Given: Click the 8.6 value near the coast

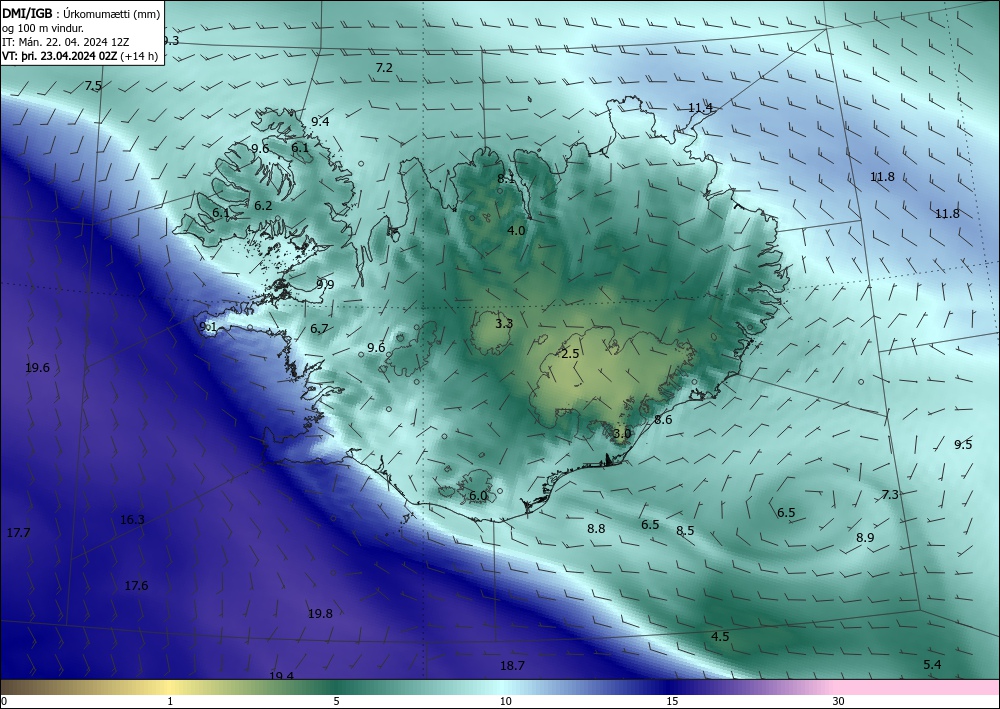Looking at the screenshot, I should (x=663, y=420).
